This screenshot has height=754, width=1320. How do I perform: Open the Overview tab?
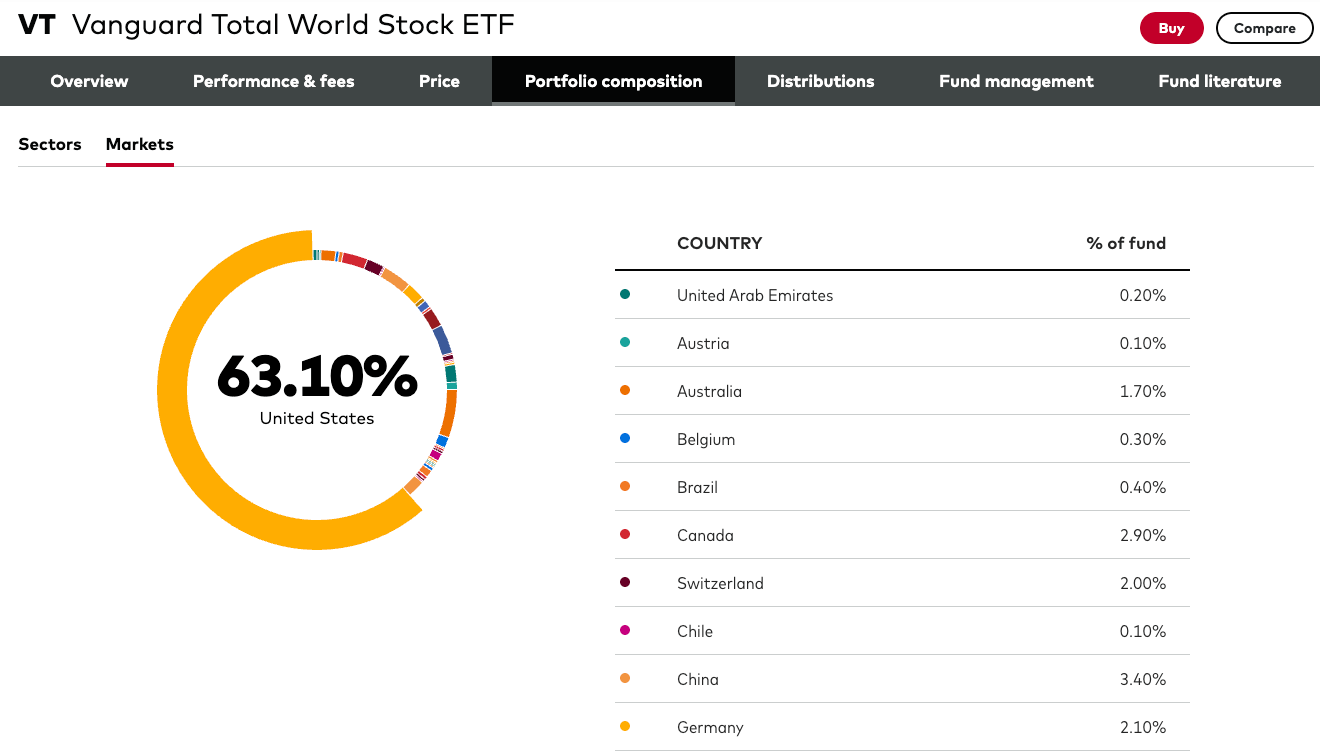(x=89, y=81)
